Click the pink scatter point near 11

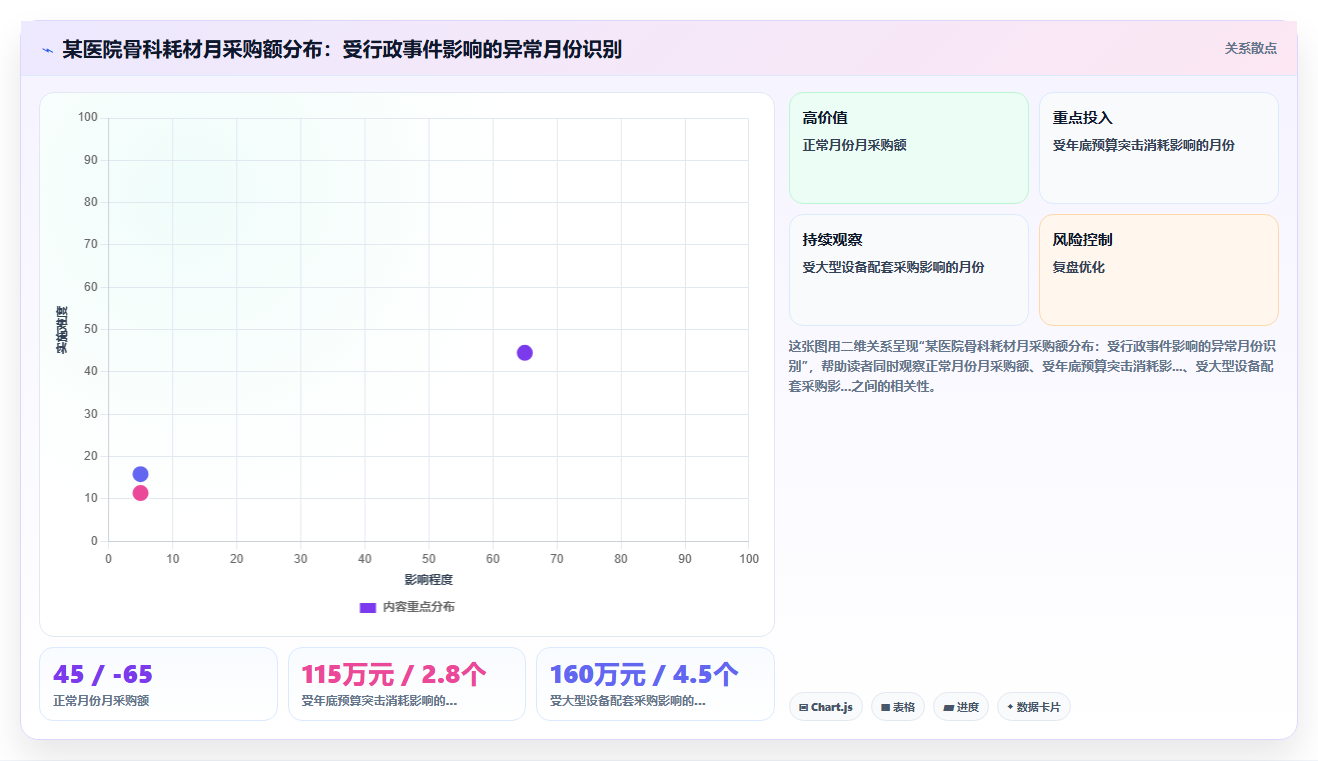[140, 493]
